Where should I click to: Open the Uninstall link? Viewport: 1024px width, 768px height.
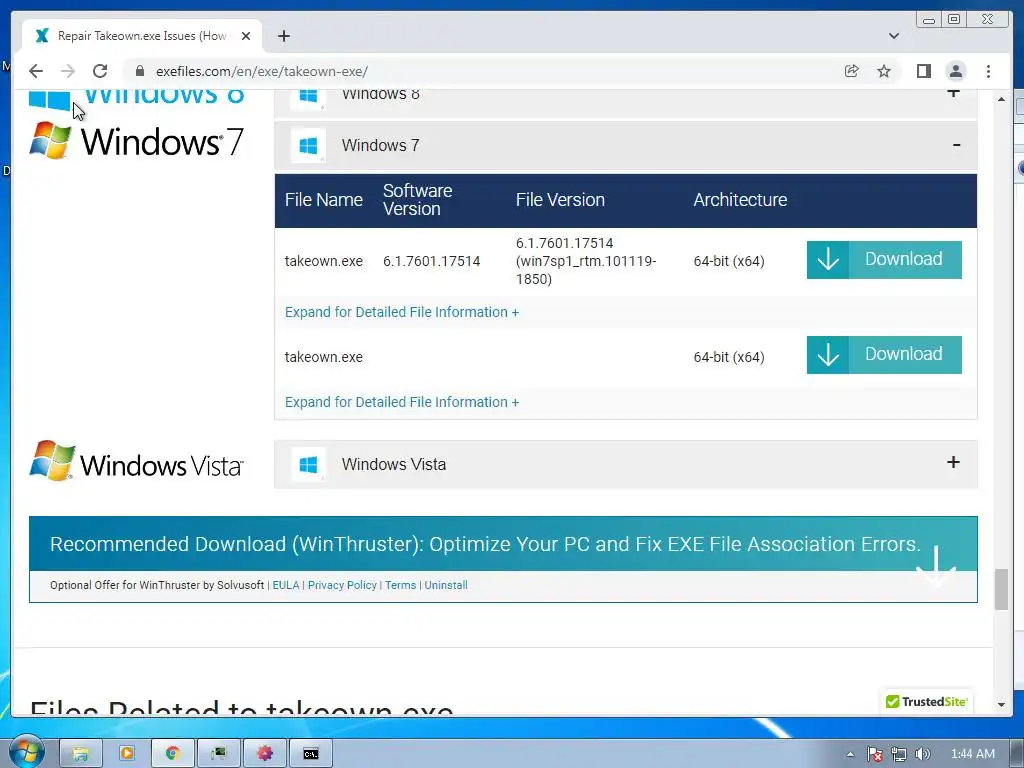tap(446, 585)
